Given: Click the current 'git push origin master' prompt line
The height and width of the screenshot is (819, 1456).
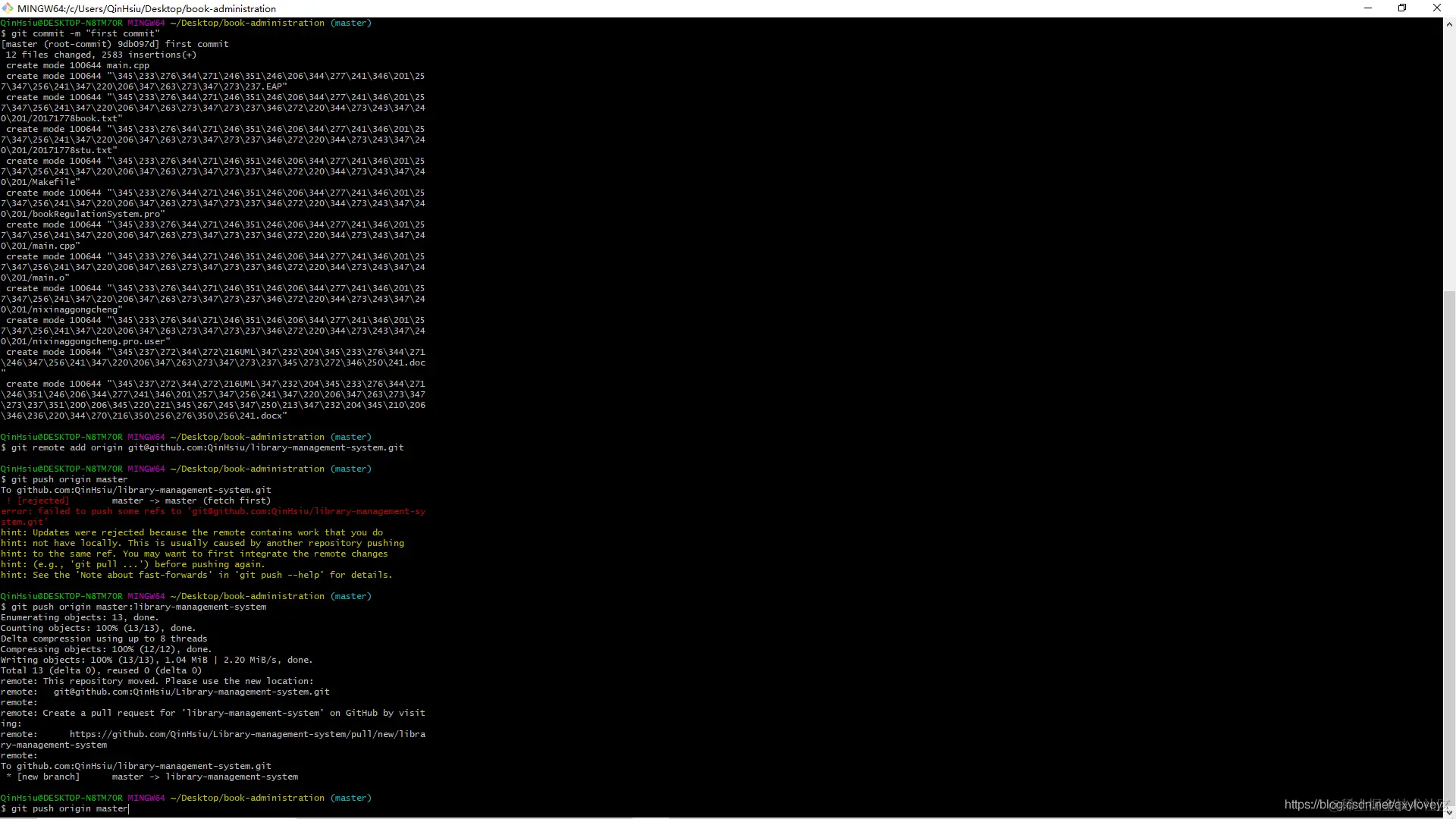Looking at the screenshot, I should pos(70,808).
